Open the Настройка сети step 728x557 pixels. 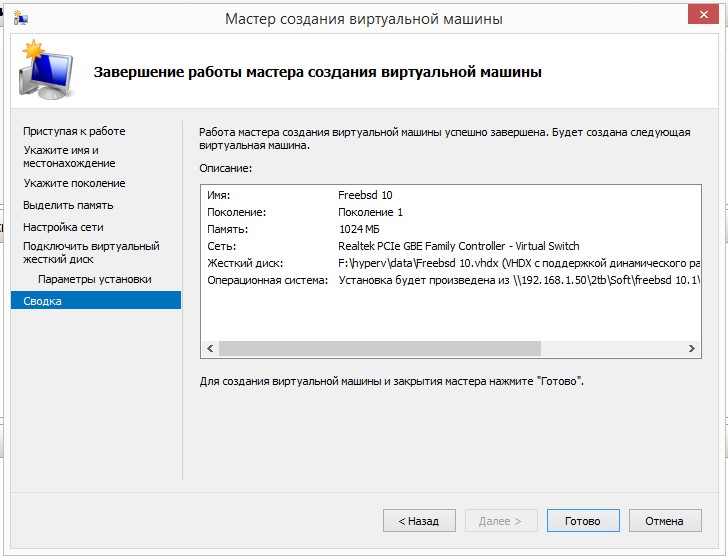pyautogui.click(x=63, y=227)
